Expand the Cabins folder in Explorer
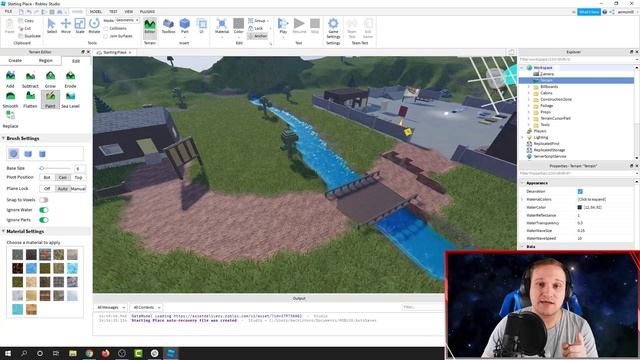Screen dimensions: 640x360 tap(529, 93)
